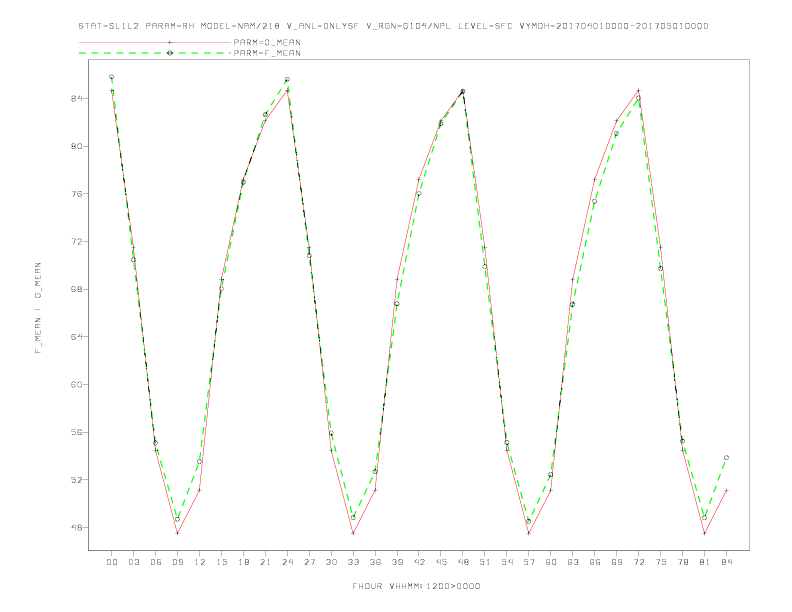792x612 pixels.
Task: Click the vertical axis title F_MEAN | O_MEAN
Action: [x=38, y=308]
